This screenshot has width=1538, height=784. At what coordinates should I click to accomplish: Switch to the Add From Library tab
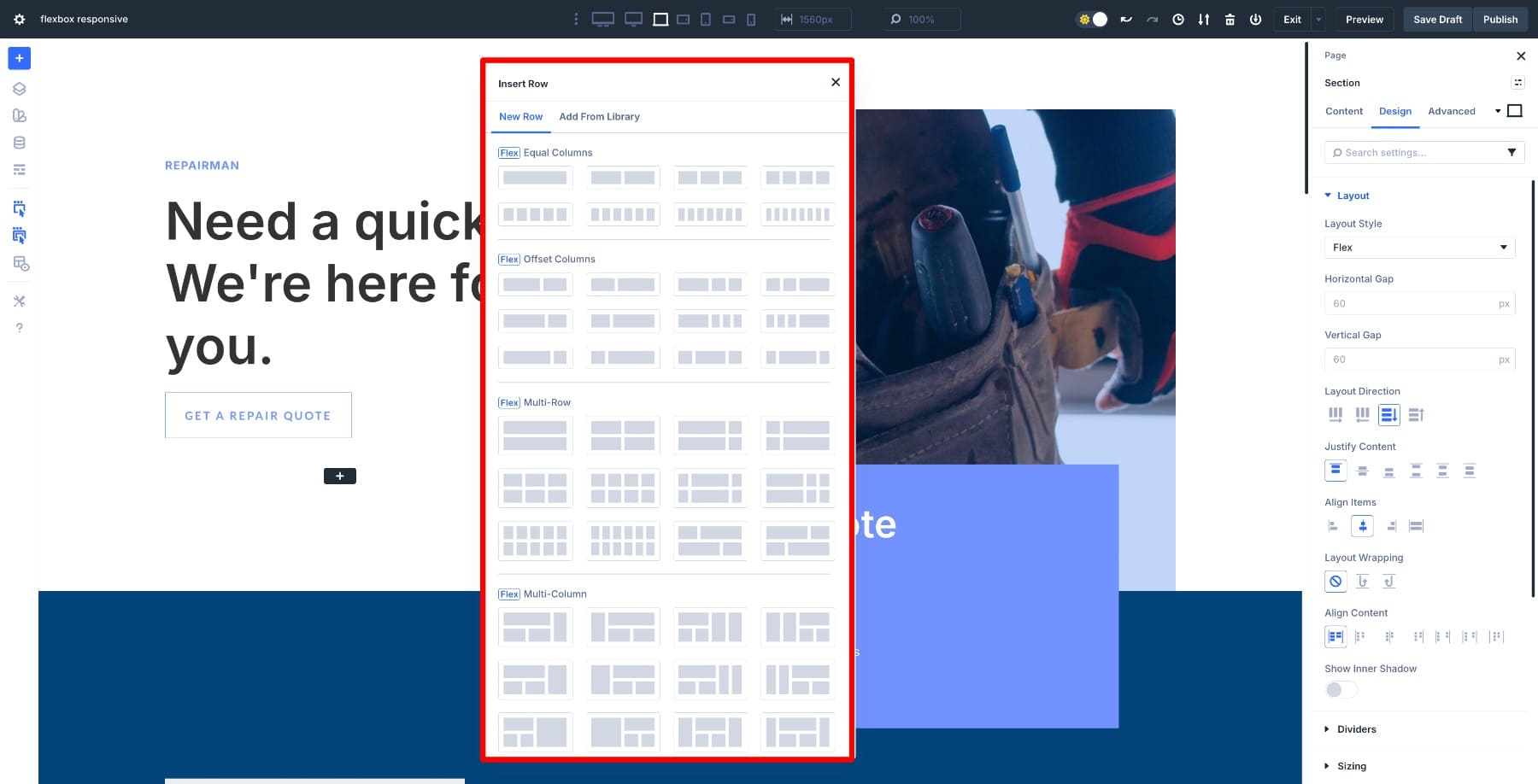click(599, 117)
